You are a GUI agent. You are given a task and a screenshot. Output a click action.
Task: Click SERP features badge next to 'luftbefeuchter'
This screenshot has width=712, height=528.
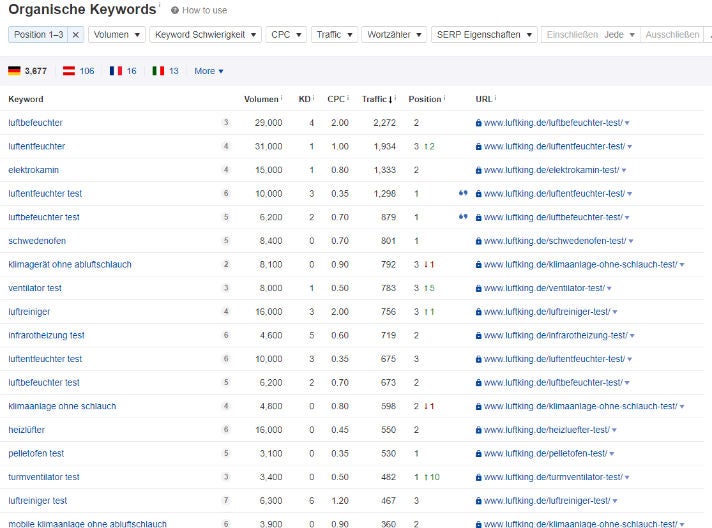[226, 123]
